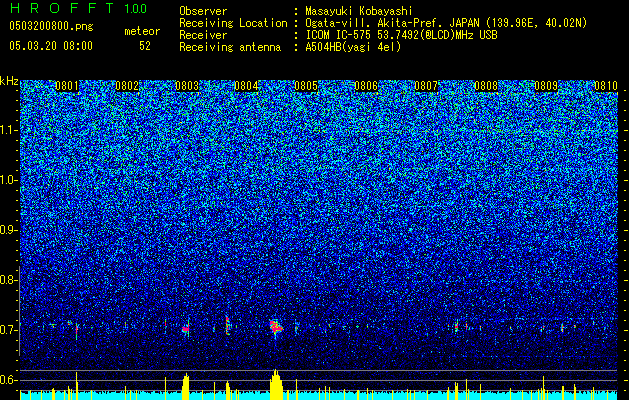This screenshot has height=400, width=629.
Task: Click the large red echo after 0804
Action: coord(276,327)
